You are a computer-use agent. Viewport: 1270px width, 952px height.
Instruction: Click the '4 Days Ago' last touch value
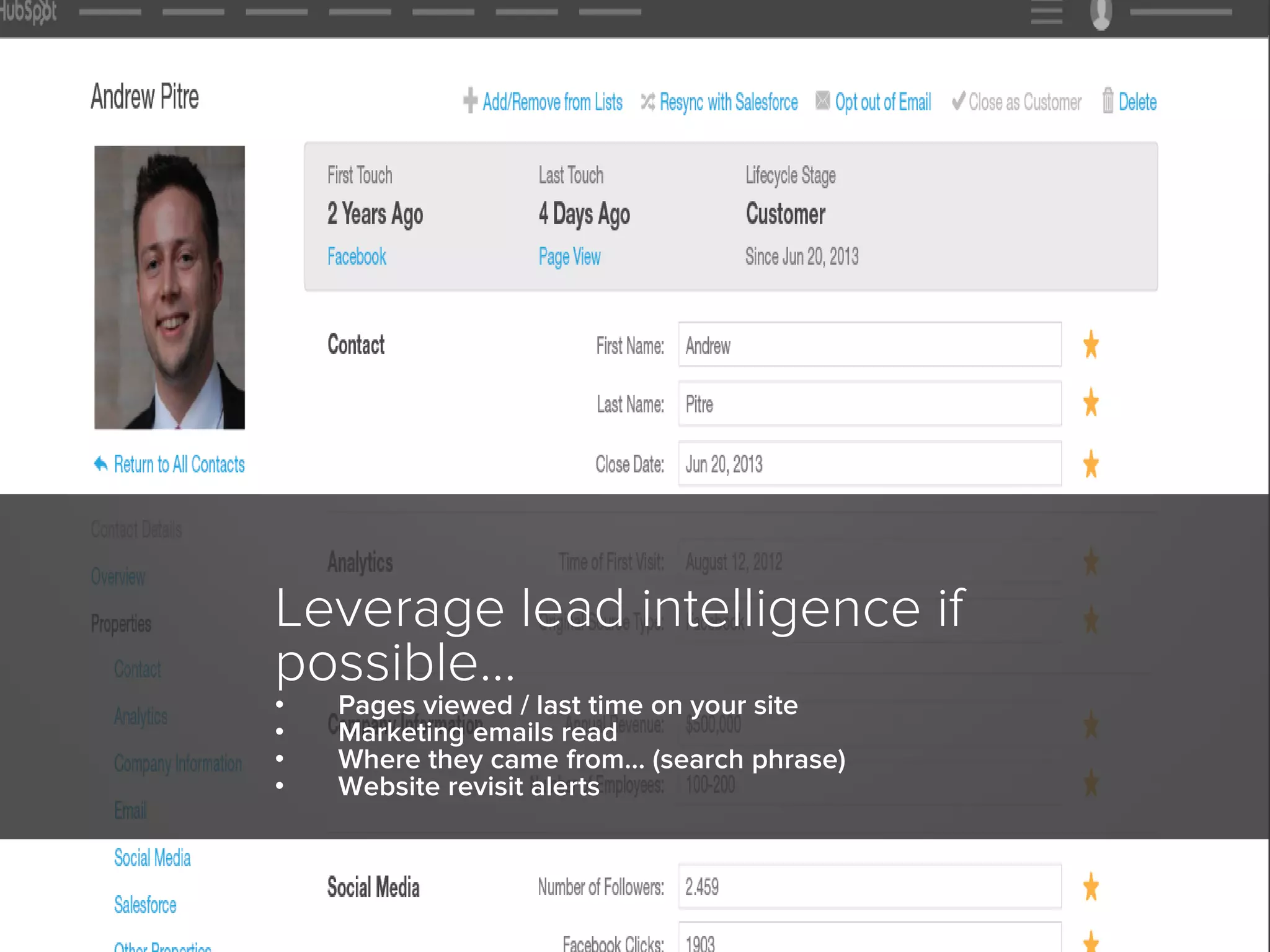(x=584, y=214)
